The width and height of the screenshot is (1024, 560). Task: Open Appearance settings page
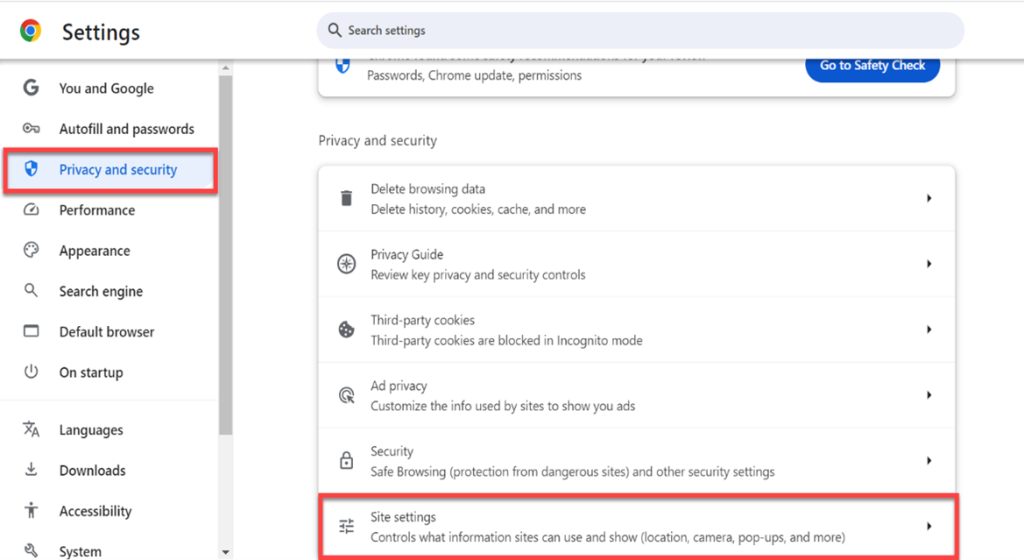95,251
